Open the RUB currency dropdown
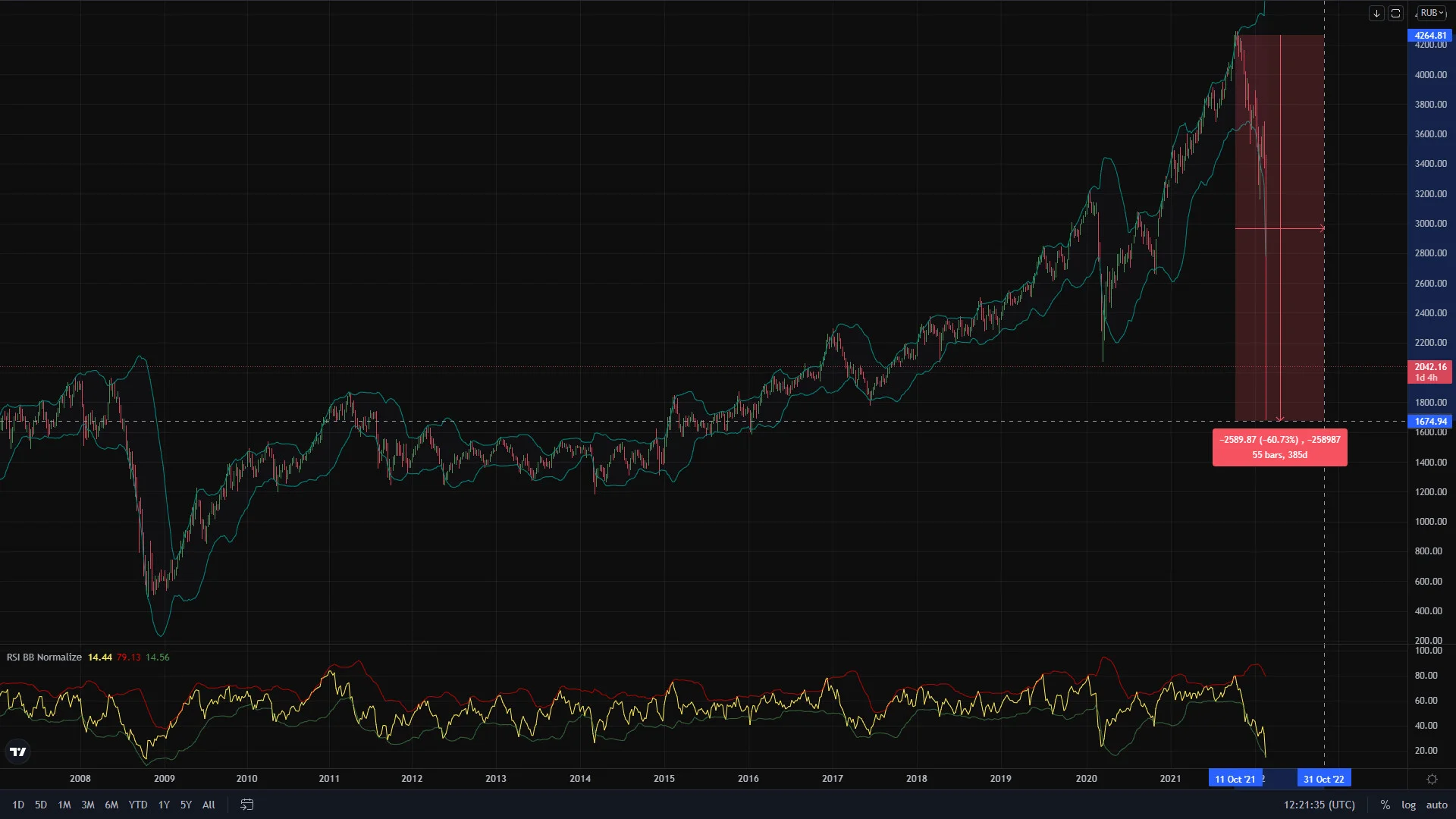The image size is (1456, 819). [1432, 13]
